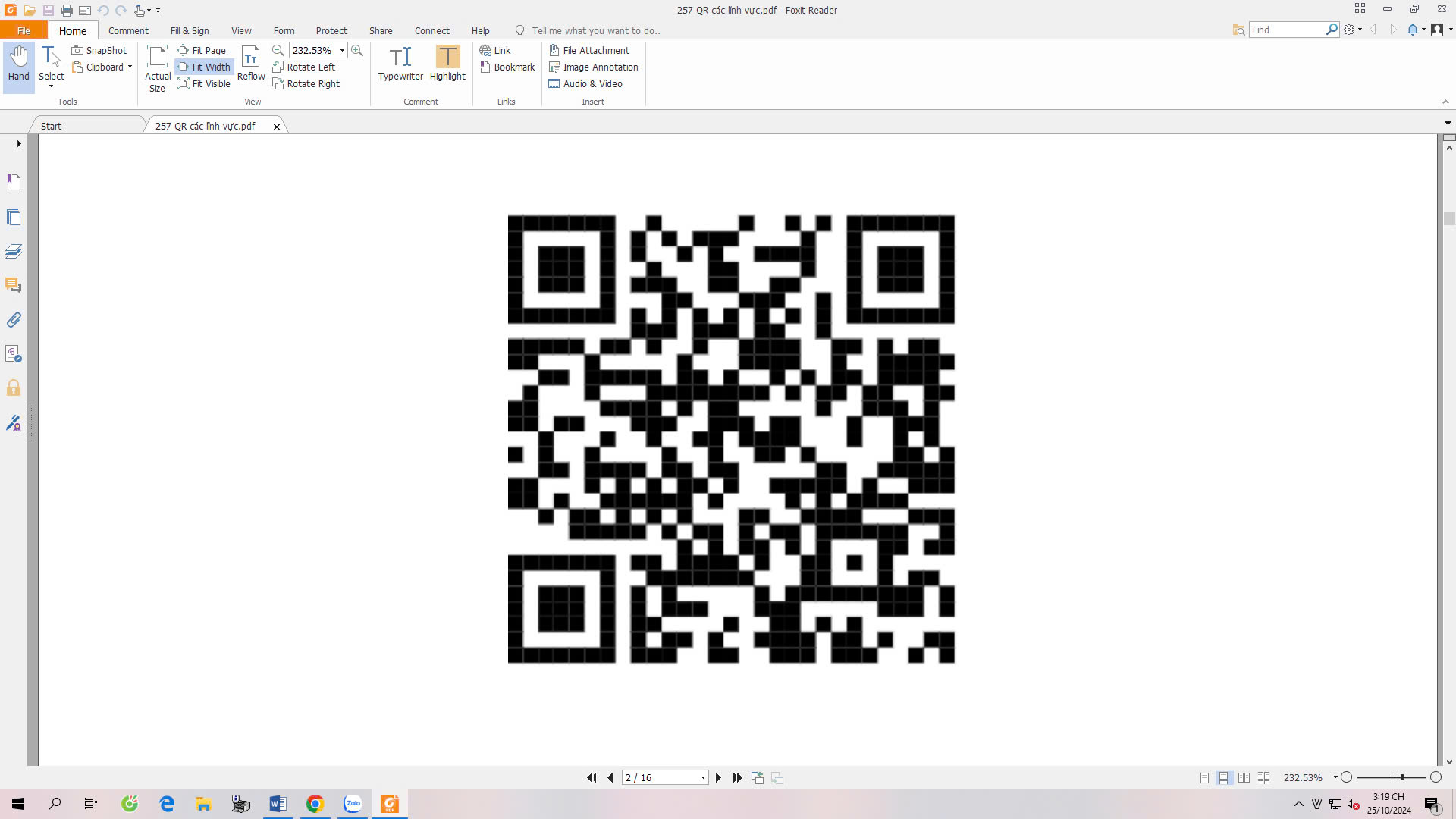
Task: Insert a File Attachment
Action: pos(589,50)
